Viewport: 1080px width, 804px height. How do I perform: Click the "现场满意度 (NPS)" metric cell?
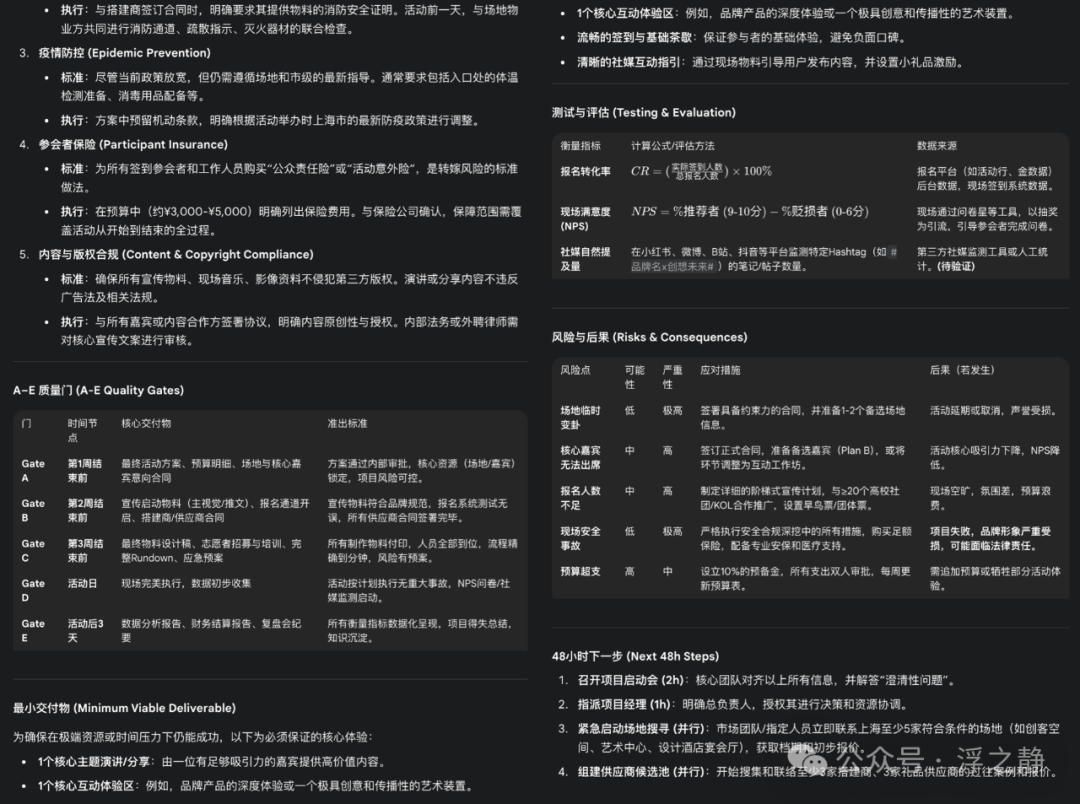tap(585, 219)
